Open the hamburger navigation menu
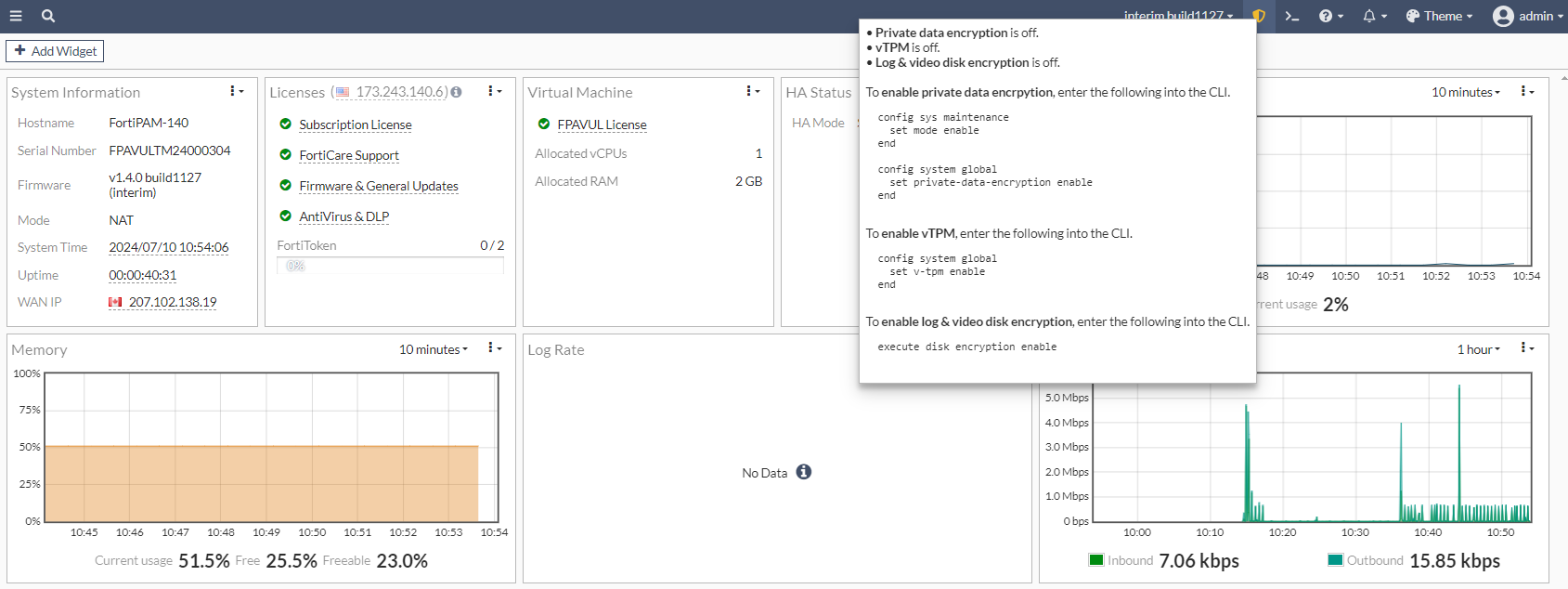Viewport: 1568px width, 589px height. pyautogui.click(x=16, y=16)
